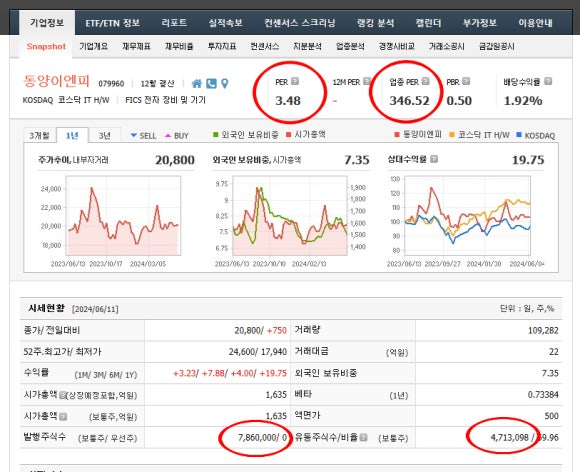Click orange 코스닥 IT H/W legend swatch
This screenshot has width=580, height=472.
pyautogui.click(x=452, y=135)
